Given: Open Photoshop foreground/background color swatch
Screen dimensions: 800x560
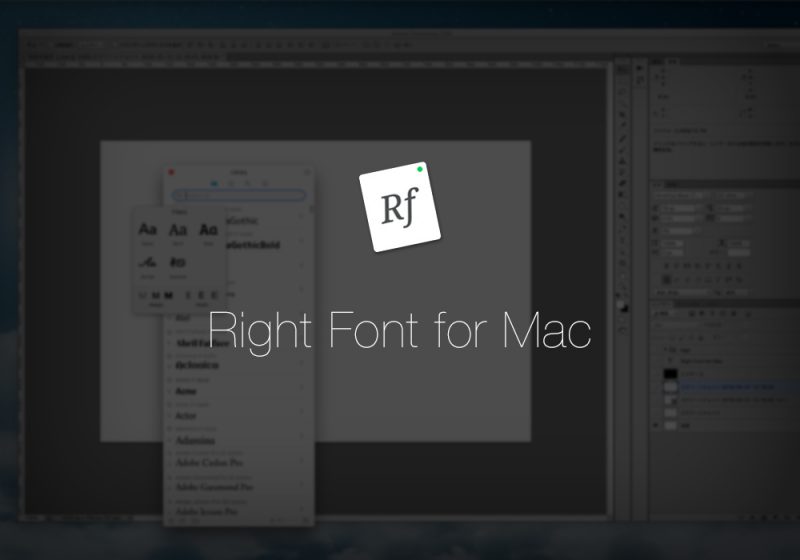Looking at the screenshot, I should coord(623,306).
